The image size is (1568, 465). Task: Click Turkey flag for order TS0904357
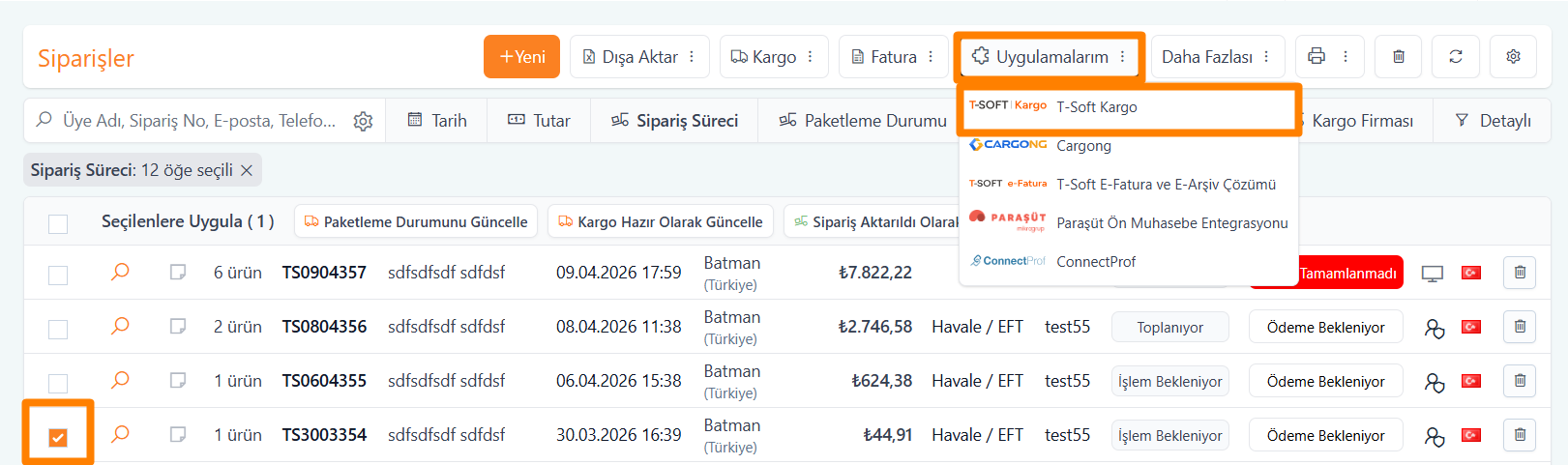tap(1471, 273)
